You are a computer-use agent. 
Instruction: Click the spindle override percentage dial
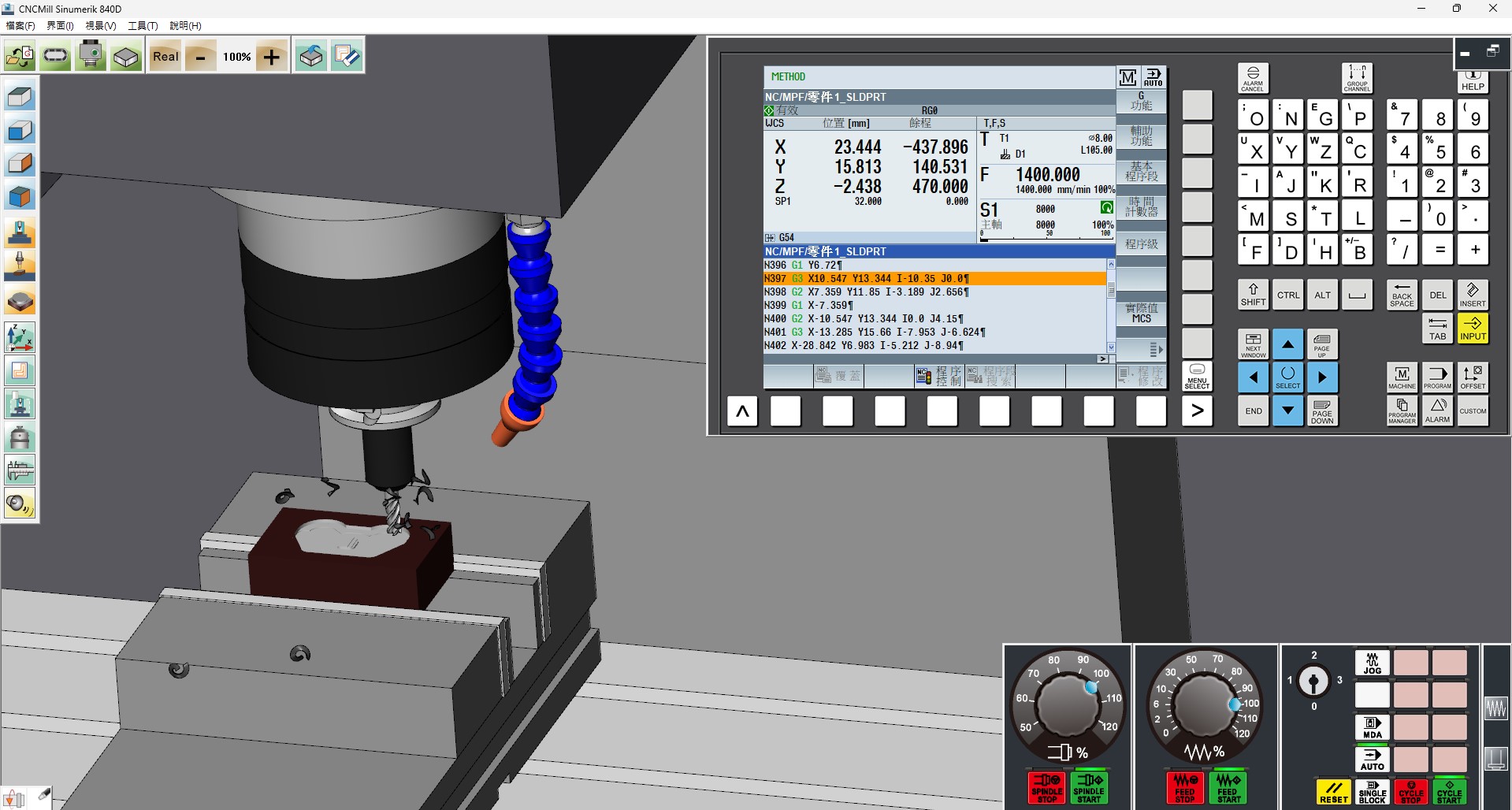[1068, 704]
